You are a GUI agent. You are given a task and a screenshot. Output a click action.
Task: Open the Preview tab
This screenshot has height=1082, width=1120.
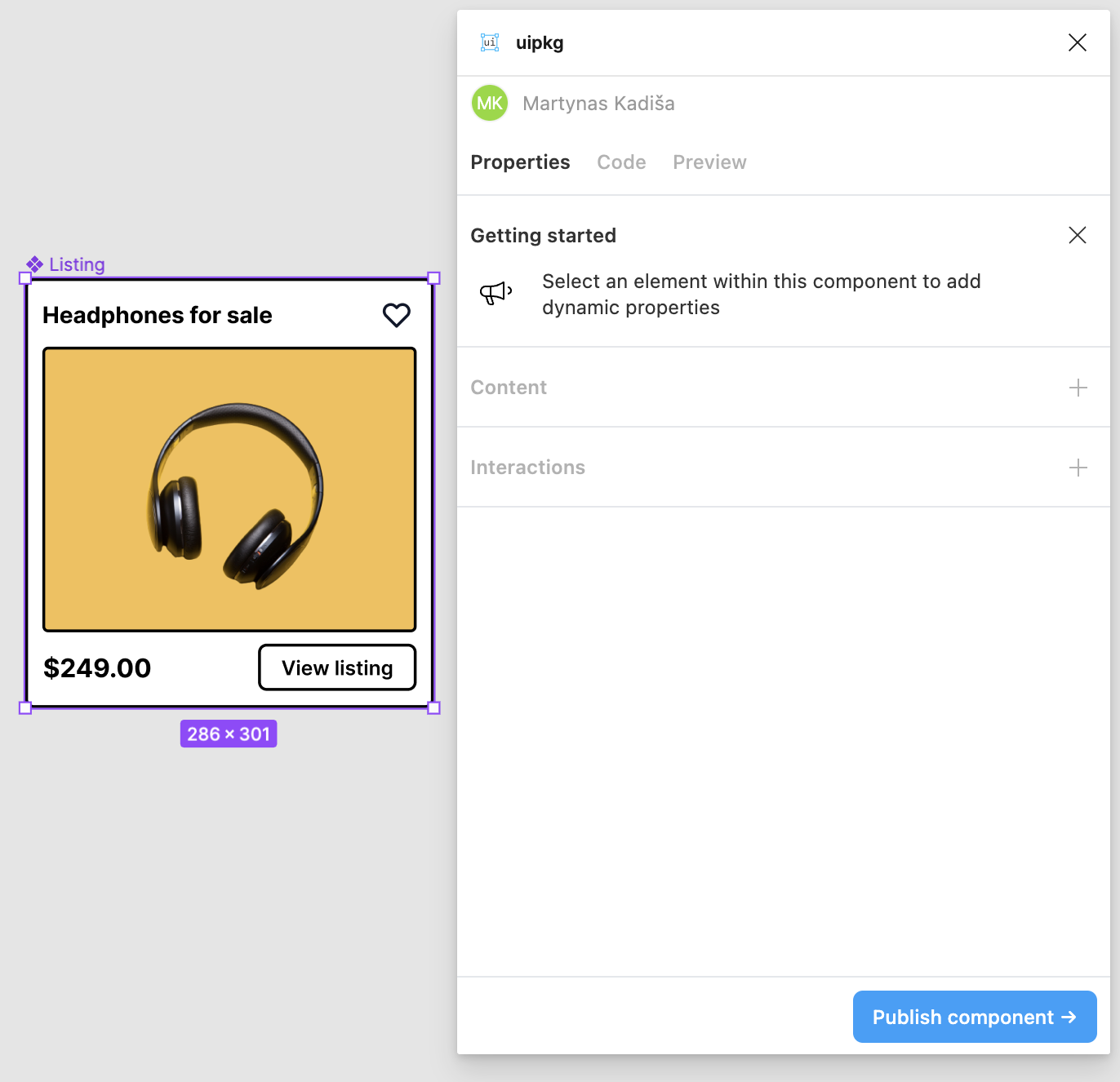pyautogui.click(x=709, y=162)
